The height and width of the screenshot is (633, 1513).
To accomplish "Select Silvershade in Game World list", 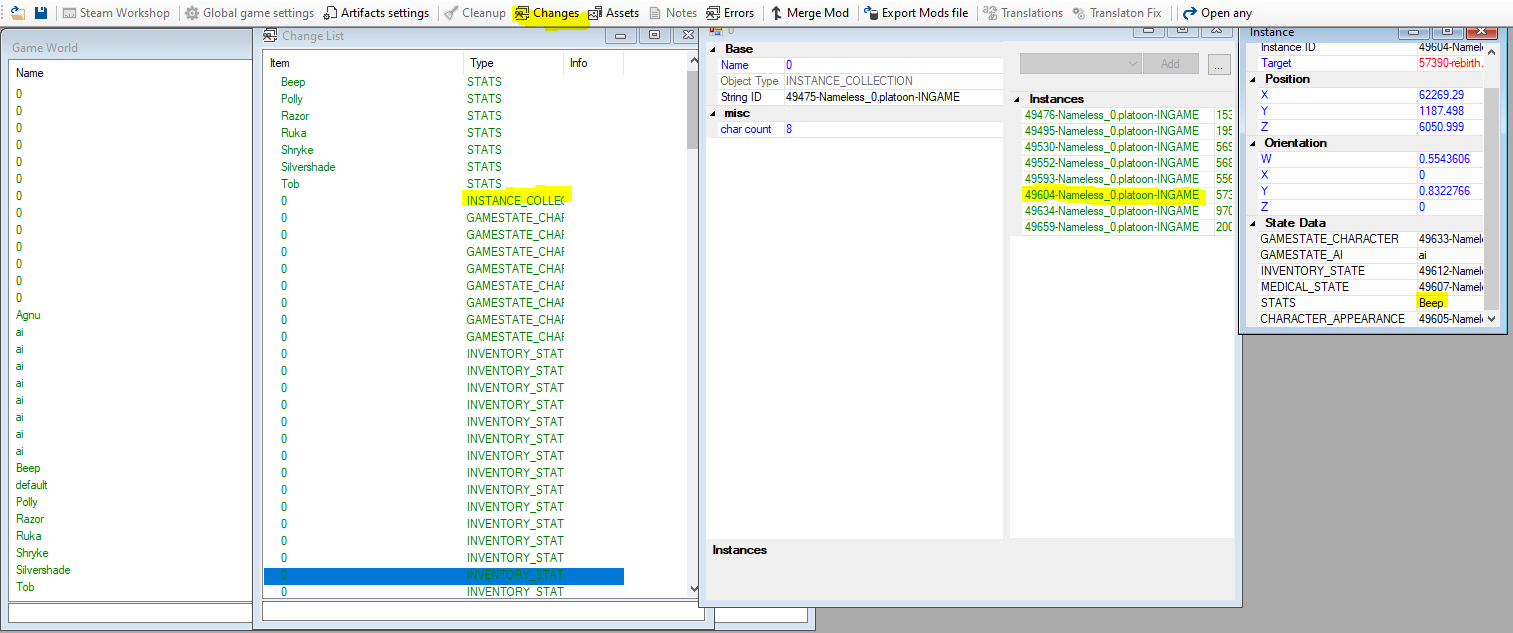I will click(43, 570).
